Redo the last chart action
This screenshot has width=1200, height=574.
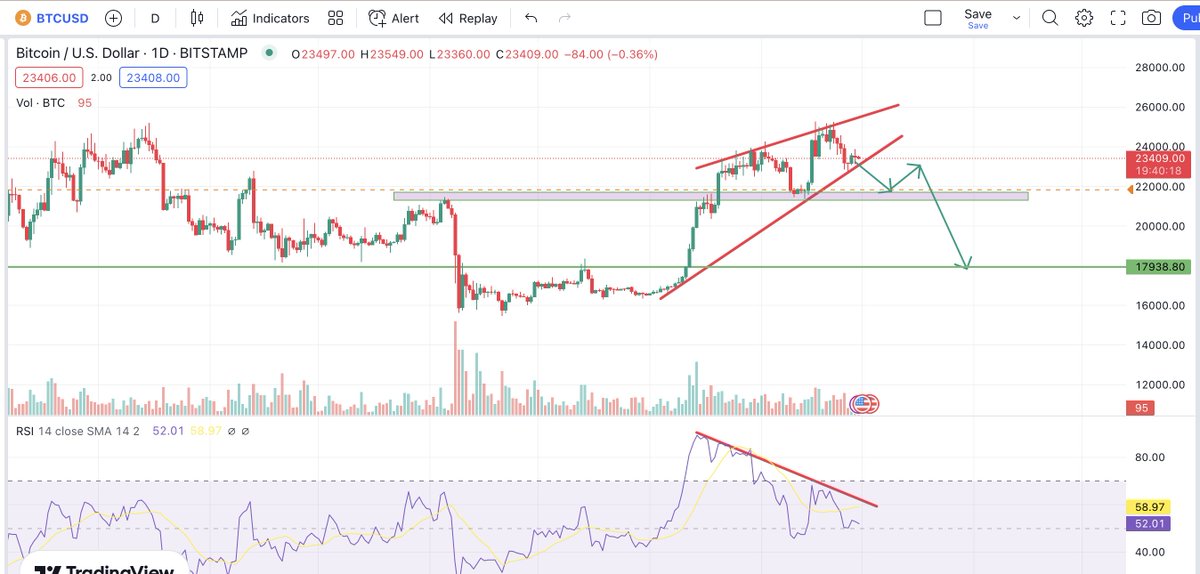pyautogui.click(x=565, y=18)
